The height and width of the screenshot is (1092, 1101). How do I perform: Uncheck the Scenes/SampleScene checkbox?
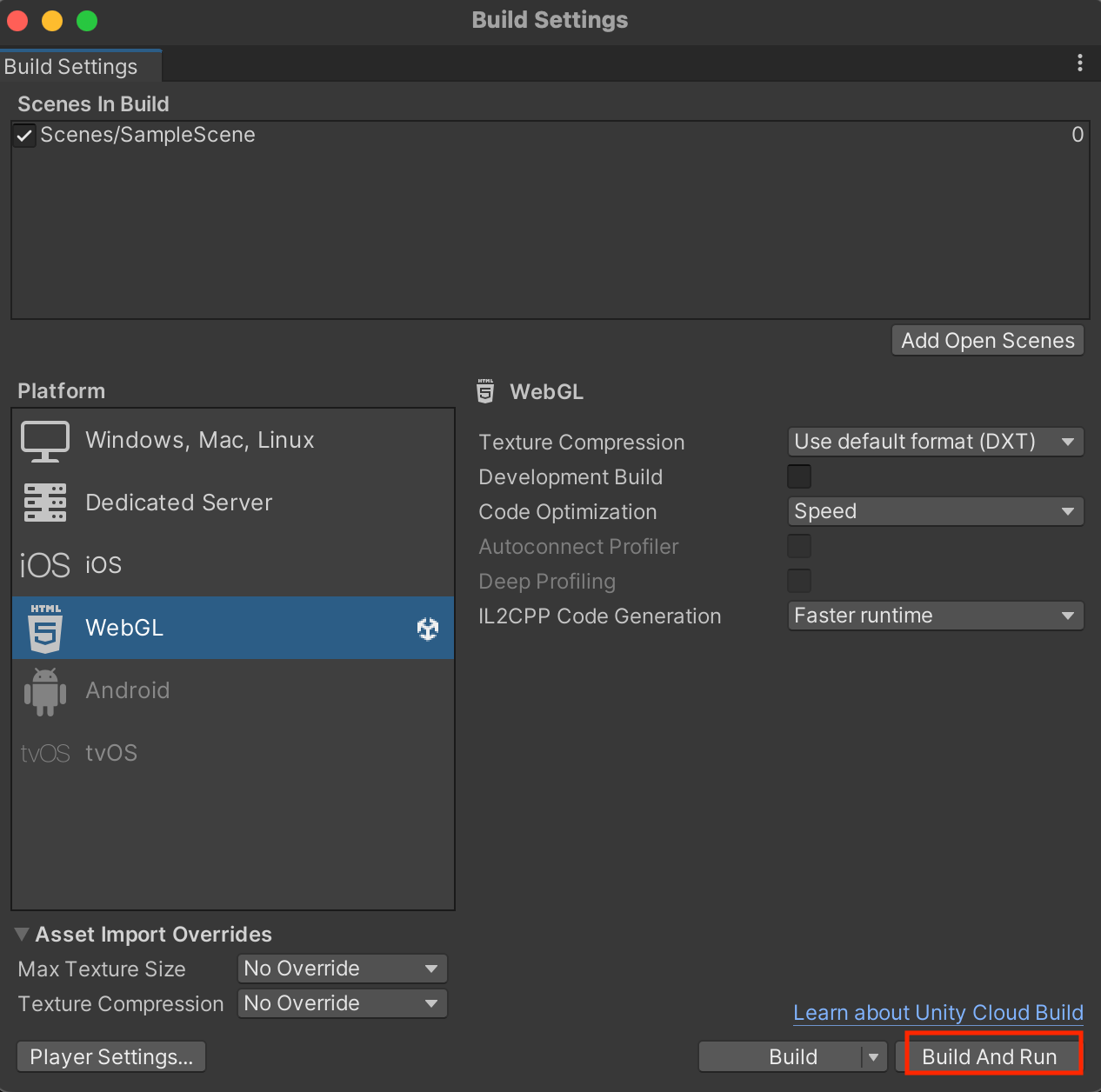(x=24, y=135)
